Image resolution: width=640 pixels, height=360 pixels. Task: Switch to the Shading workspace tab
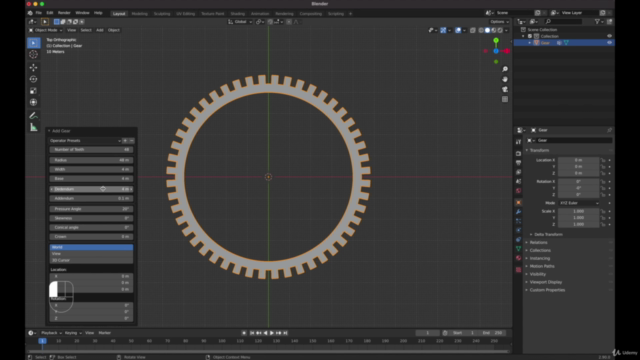pos(238,13)
